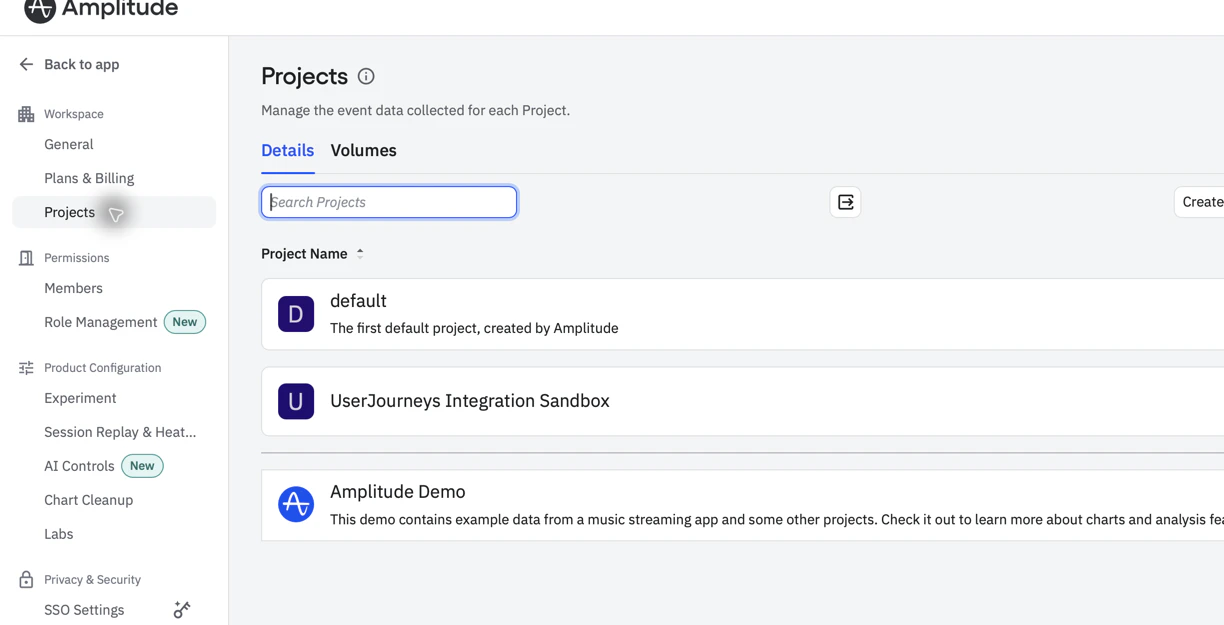Click the Create button

[1199, 202]
